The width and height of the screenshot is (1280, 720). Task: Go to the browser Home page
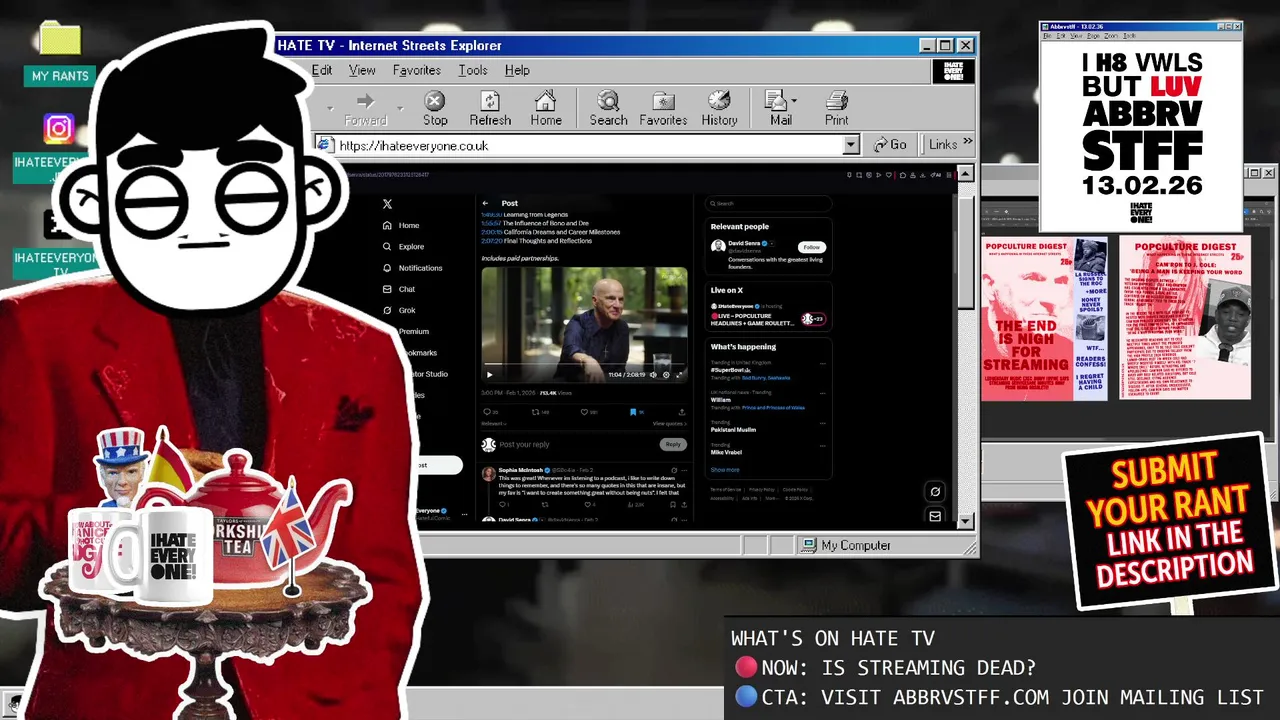(546, 109)
